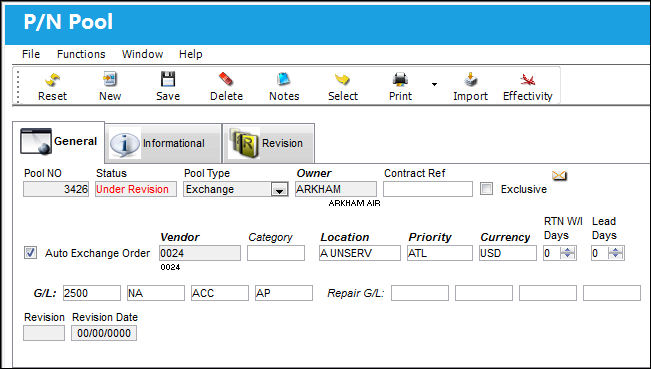This screenshot has width=651, height=369.
Task: Switch to the Revision tab
Action: coord(268,143)
